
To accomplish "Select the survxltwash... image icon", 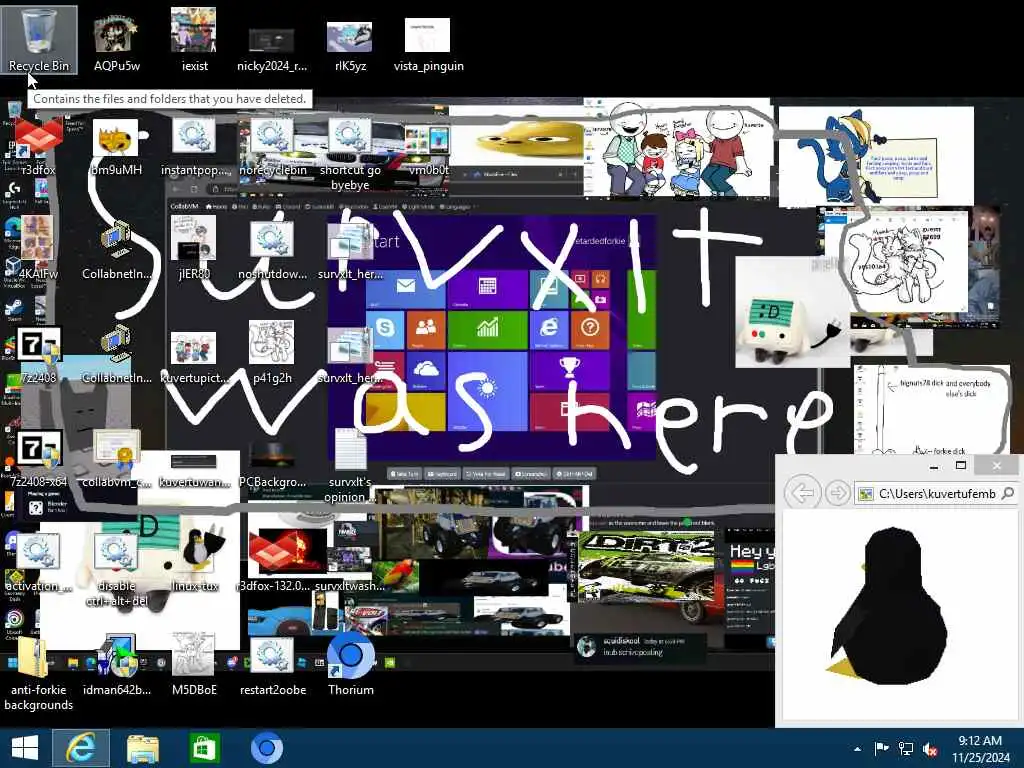I will [350, 567].
